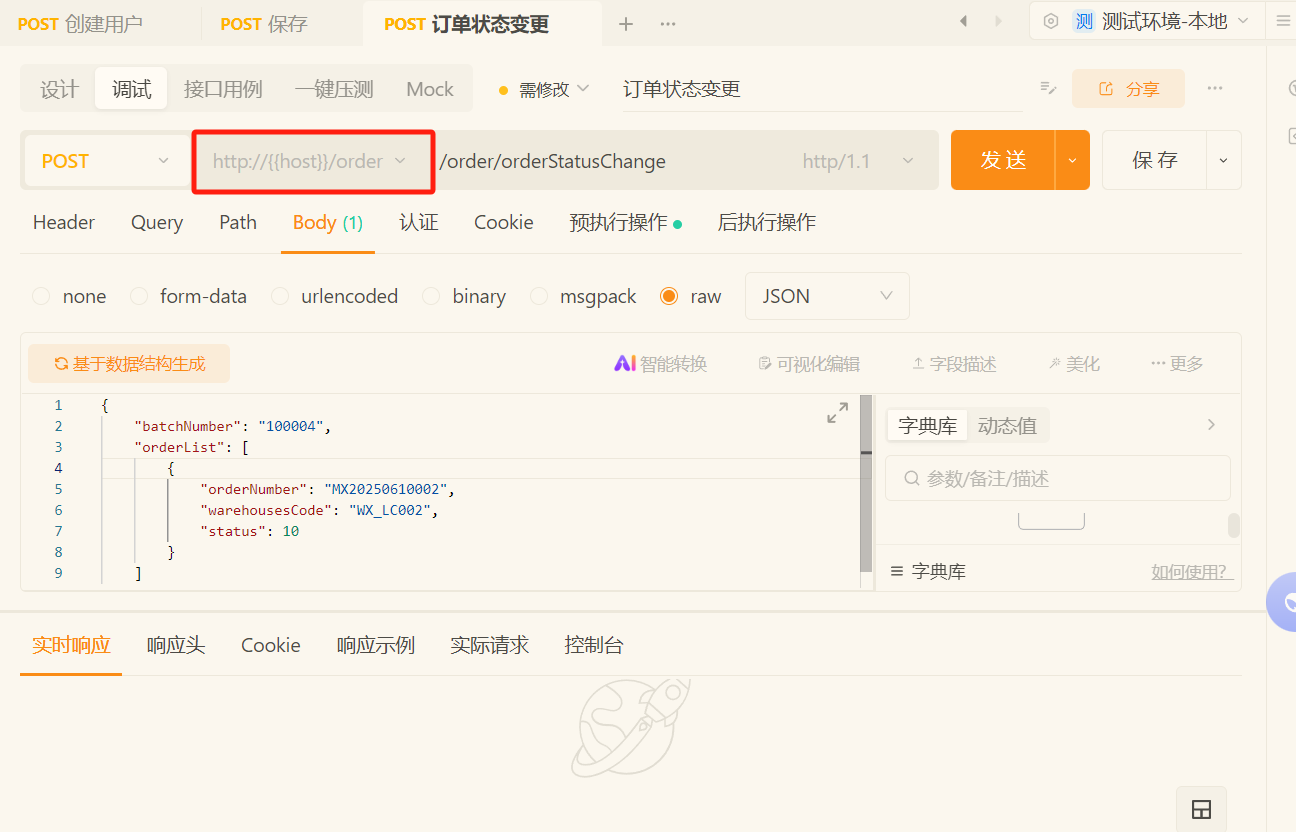
Task: Open save options arrow beside 保存
Action: pyautogui.click(x=1224, y=160)
